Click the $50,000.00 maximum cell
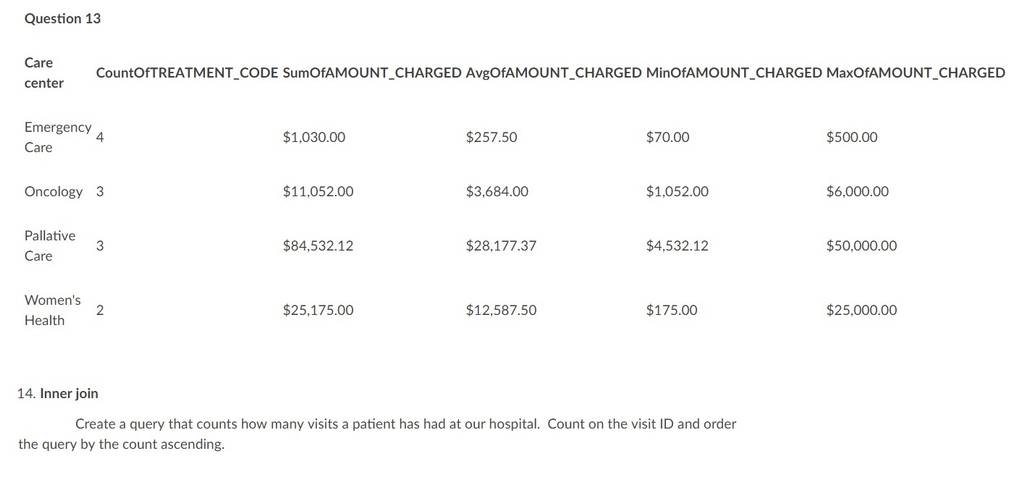The height and width of the screenshot is (481, 1024). point(861,245)
